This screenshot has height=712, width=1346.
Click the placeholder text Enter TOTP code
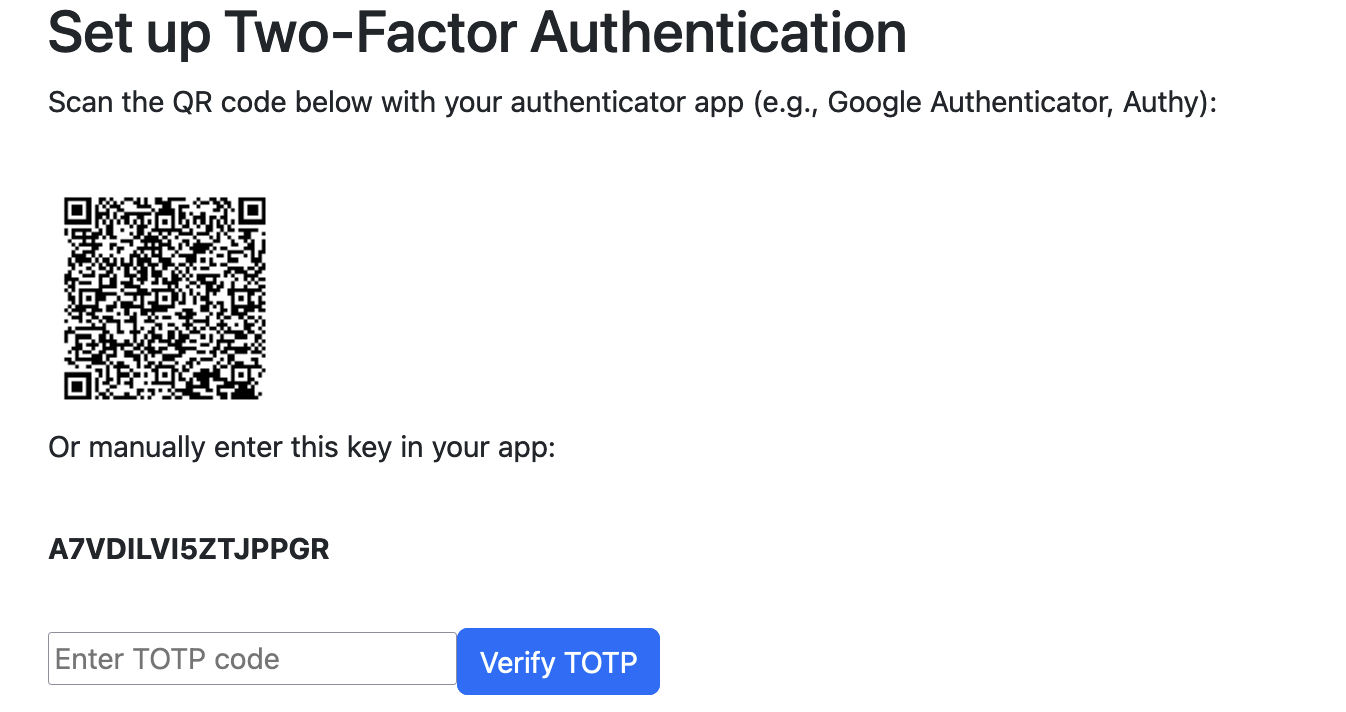tap(167, 659)
